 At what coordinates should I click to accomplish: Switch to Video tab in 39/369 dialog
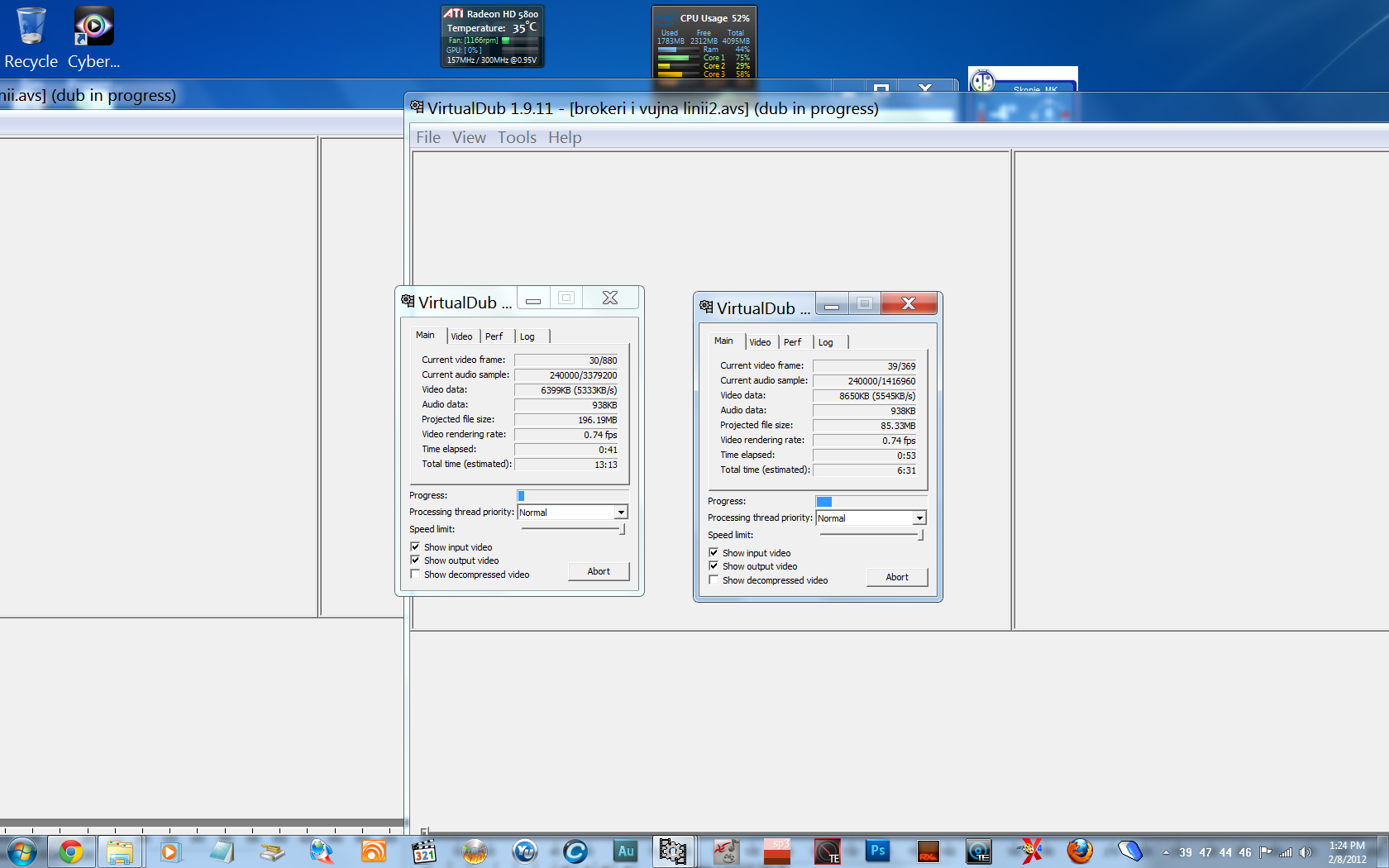point(760,342)
